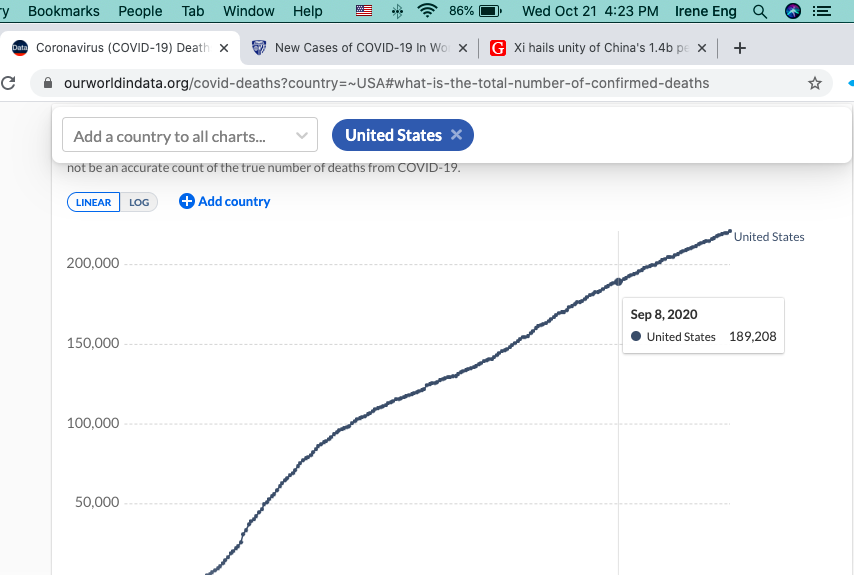This screenshot has height=575, width=854.
Task: Click the US flag input source icon
Action: [364, 11]
